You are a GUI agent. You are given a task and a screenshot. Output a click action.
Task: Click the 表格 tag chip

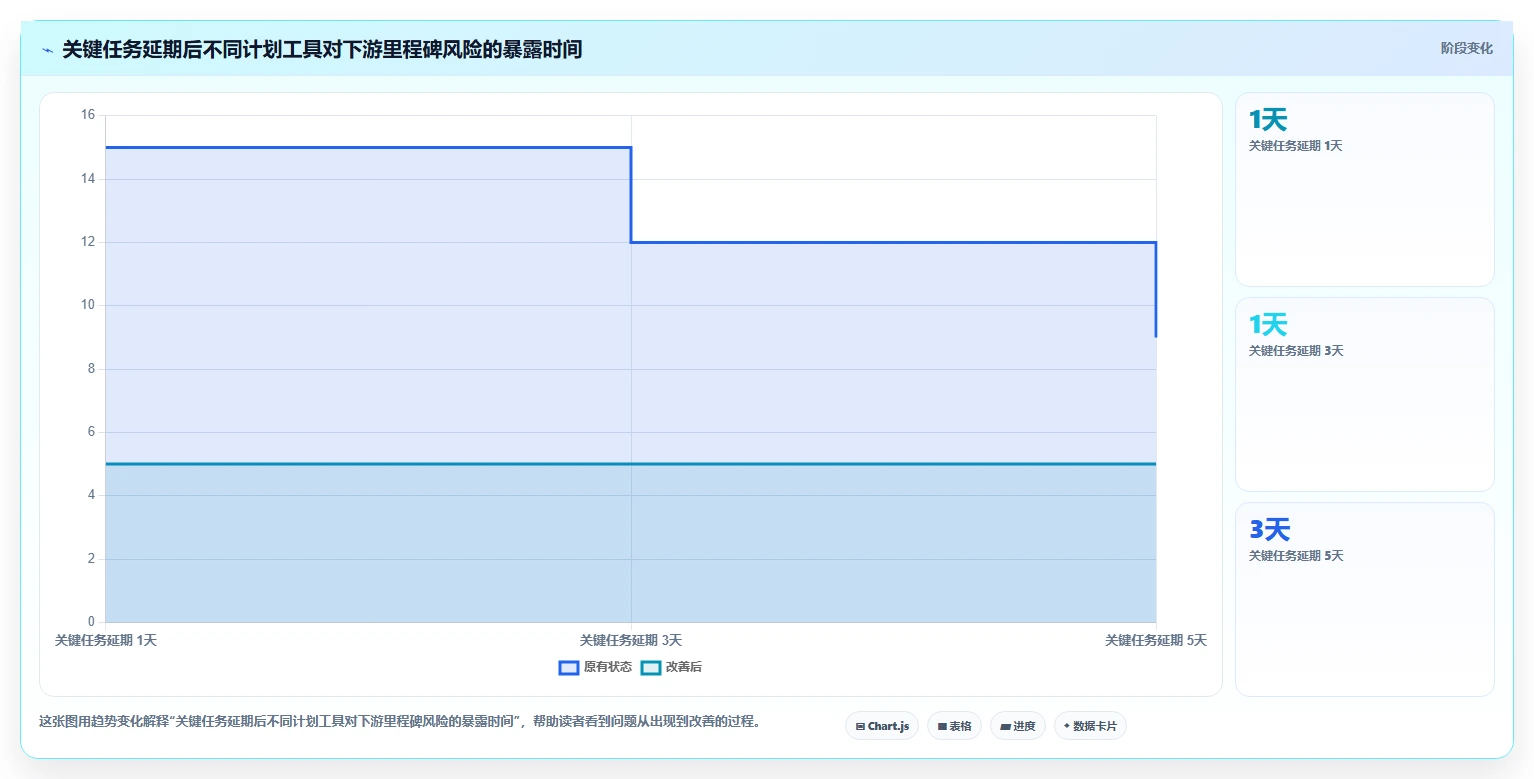(x=954, y=726)
